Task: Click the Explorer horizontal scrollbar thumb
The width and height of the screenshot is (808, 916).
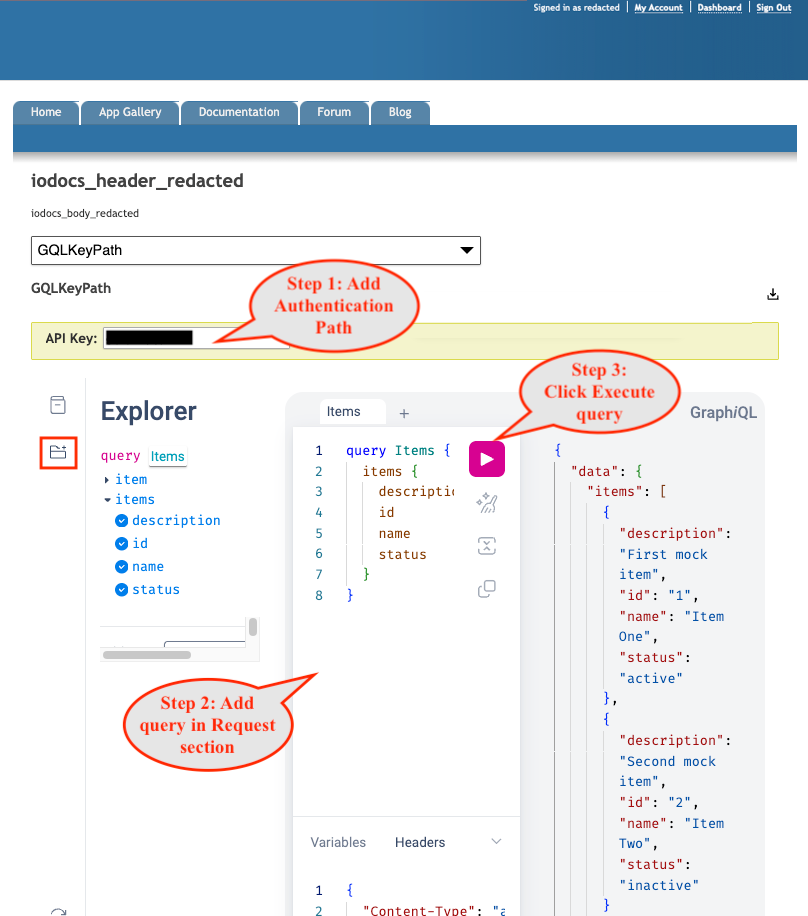Action: (x=147, y=655)
